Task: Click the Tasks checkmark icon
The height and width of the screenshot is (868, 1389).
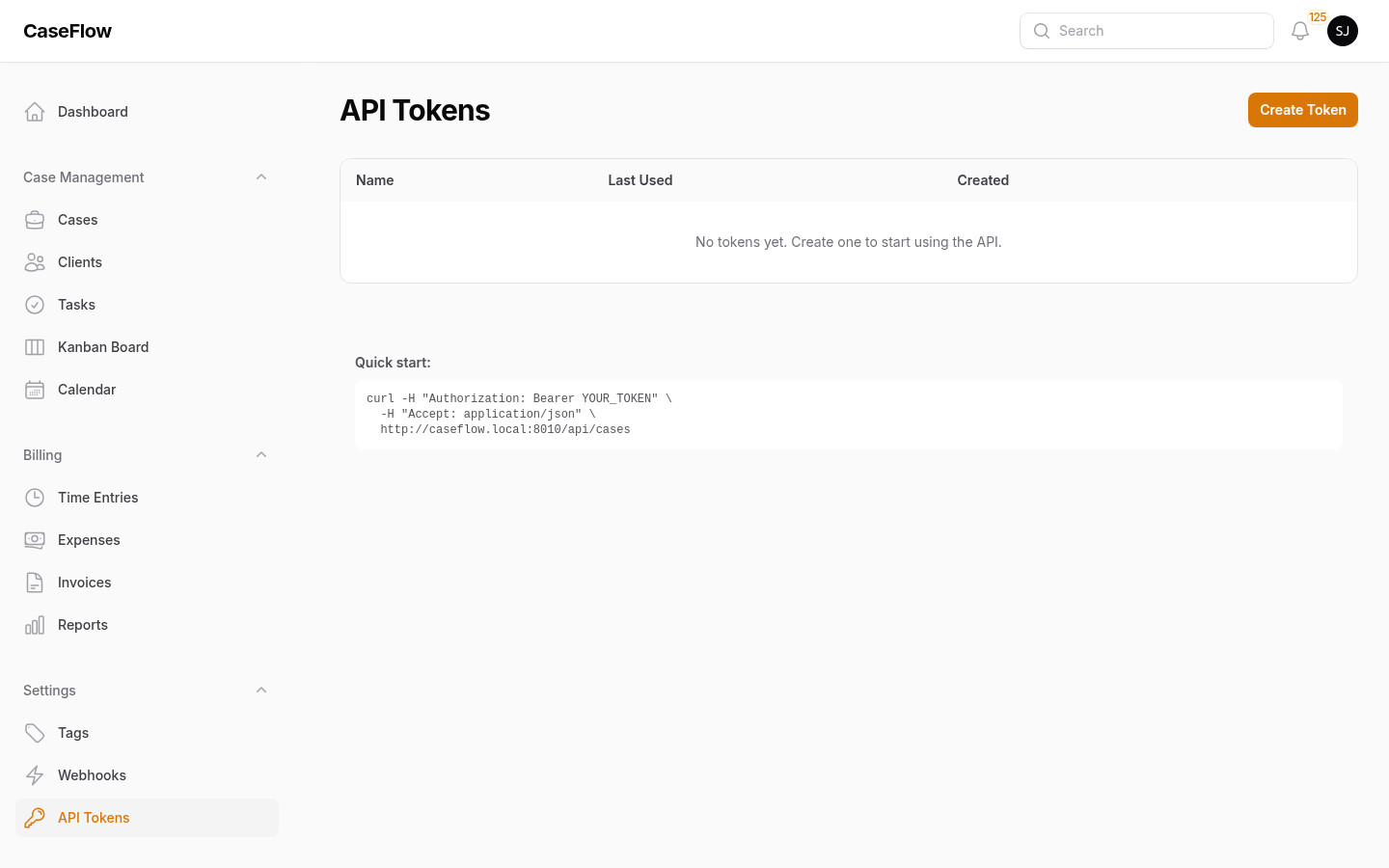Action: (x=35, y=305)
